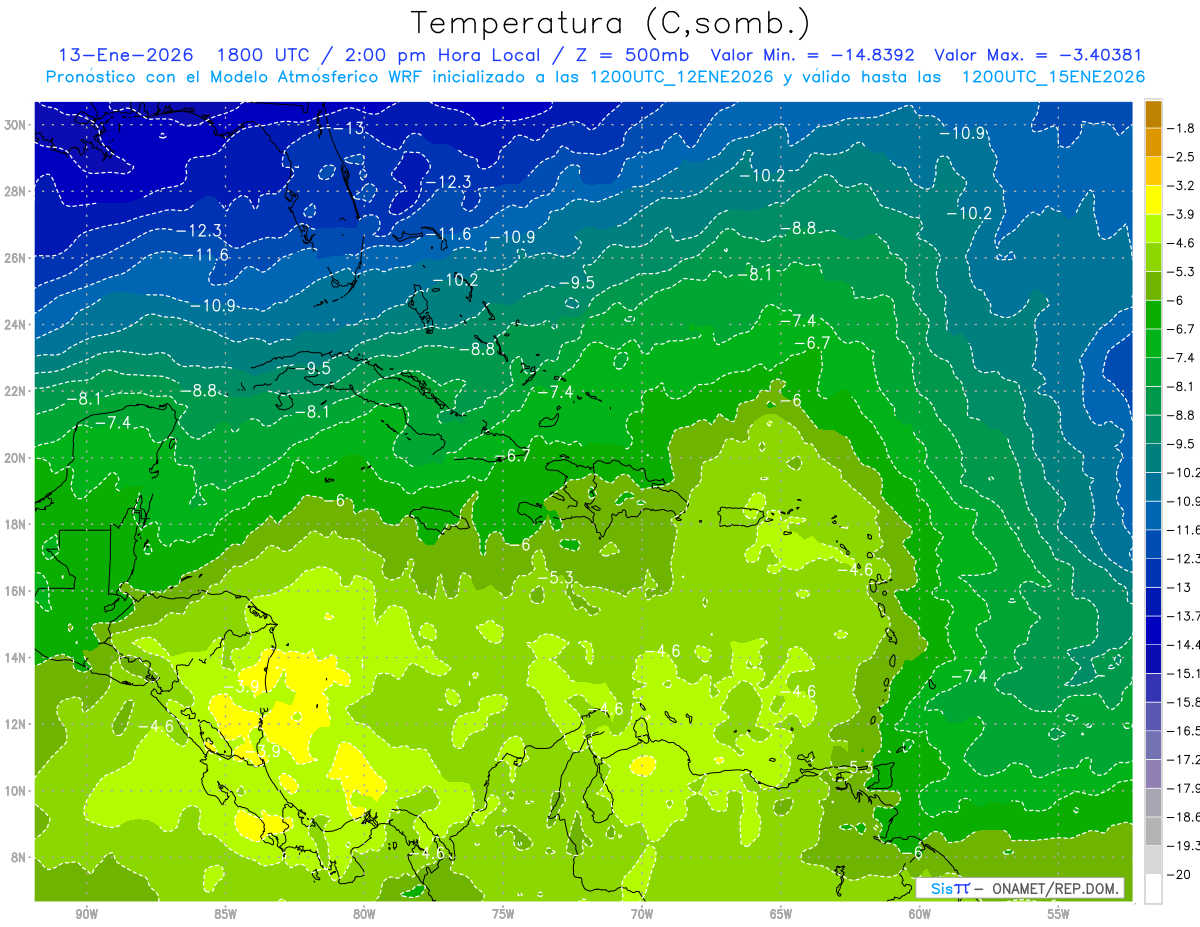
Task: Click the '-3.2' colorbar label
Action: tap(1183, 186)
